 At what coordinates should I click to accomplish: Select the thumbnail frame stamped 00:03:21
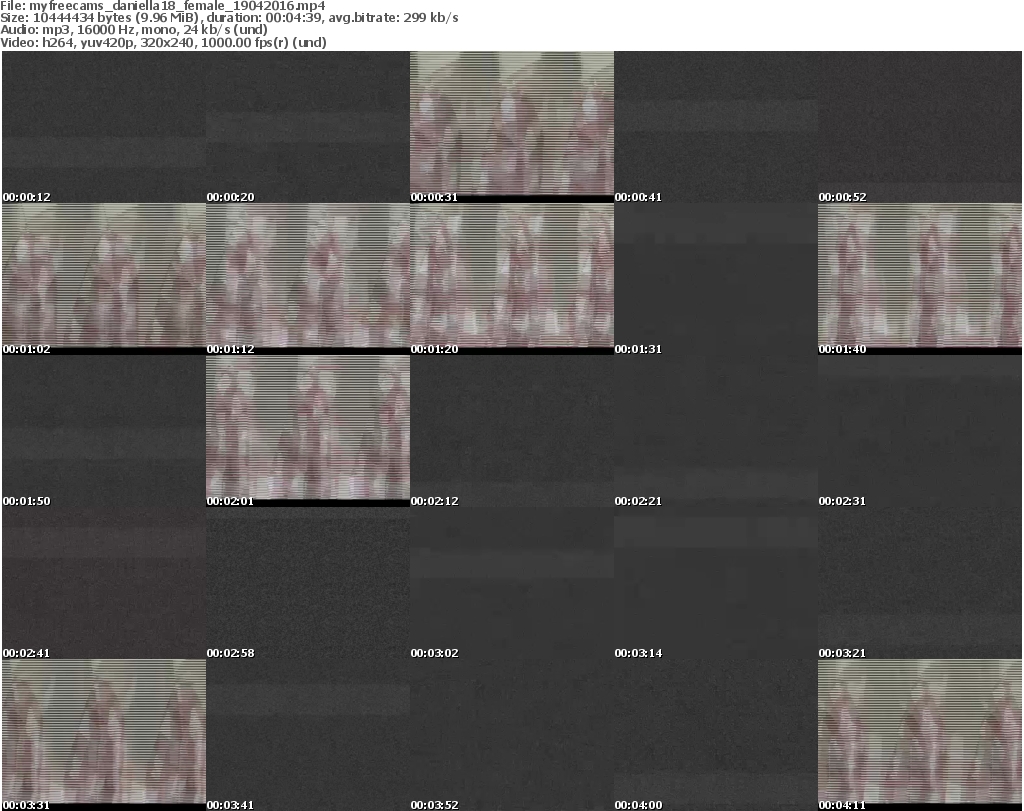click(x=920, y=583)
